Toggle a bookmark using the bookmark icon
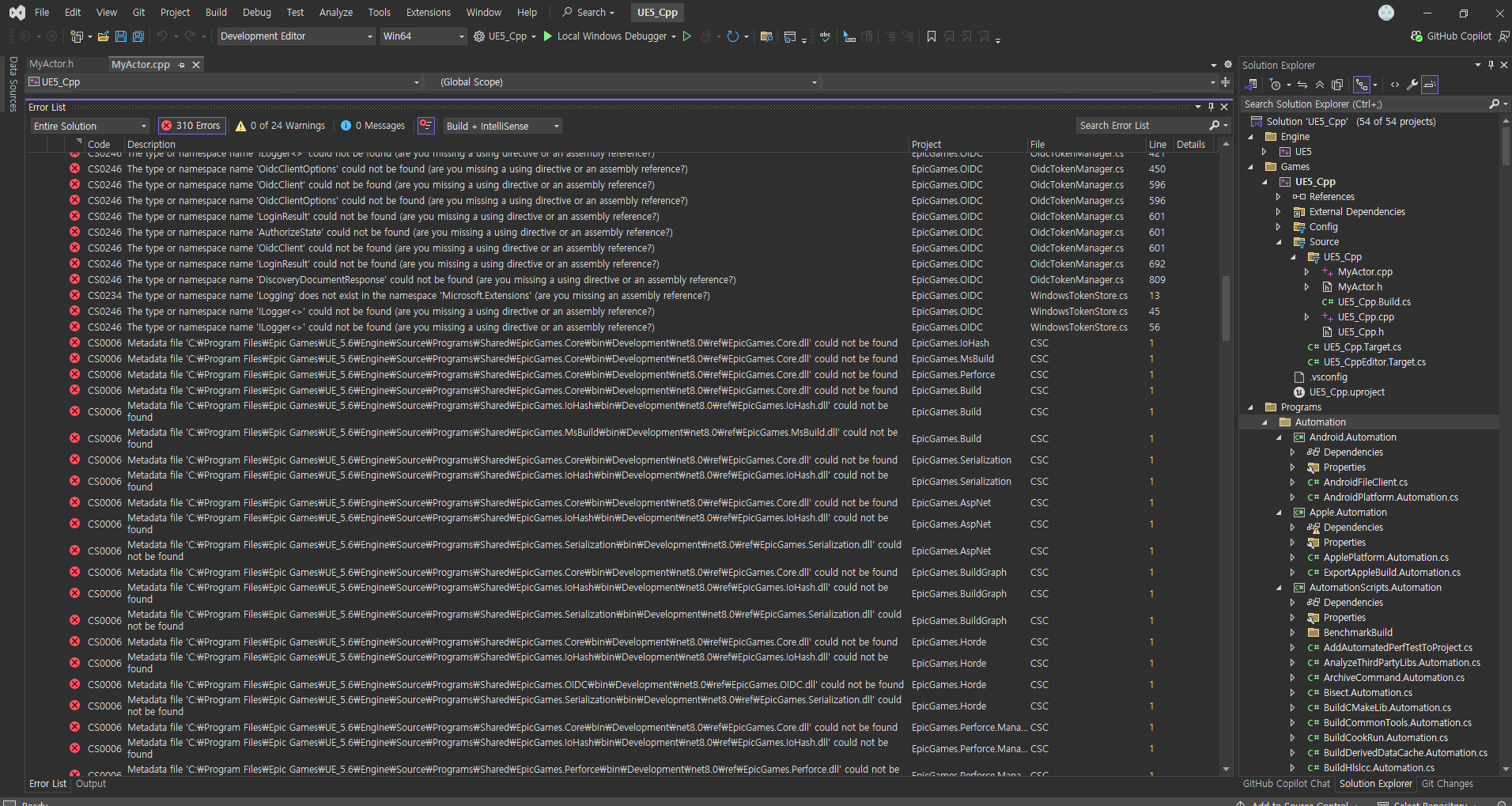The image size is (1512, 806). point(932,36)
